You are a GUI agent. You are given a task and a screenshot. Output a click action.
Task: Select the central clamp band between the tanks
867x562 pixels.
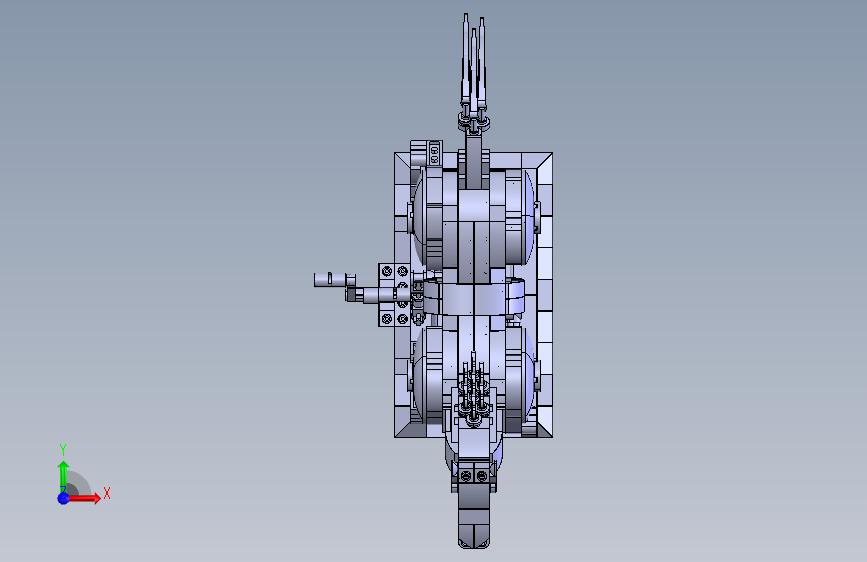pos(474,298)
